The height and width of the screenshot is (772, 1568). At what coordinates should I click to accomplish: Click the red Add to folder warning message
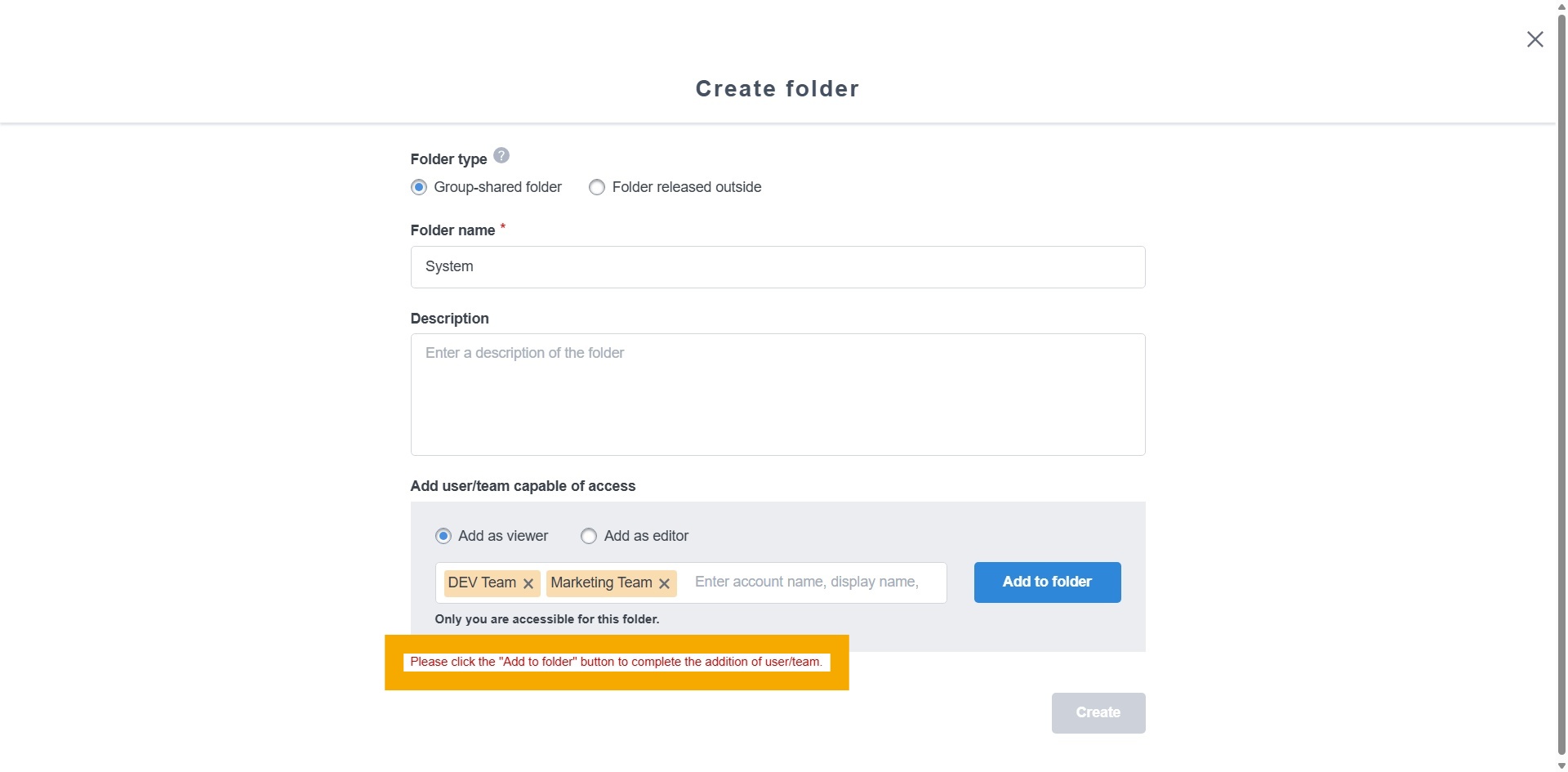[616, 662]
